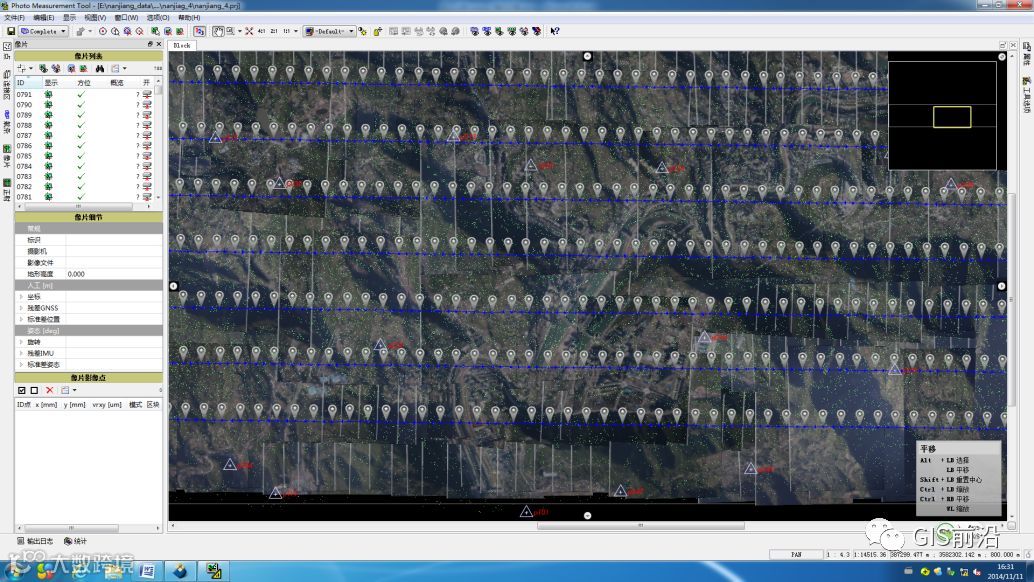Click the status icon at row 0788 end
Image resolution: width=1034 pixels, height=582 pixels.
coord(146,125)
